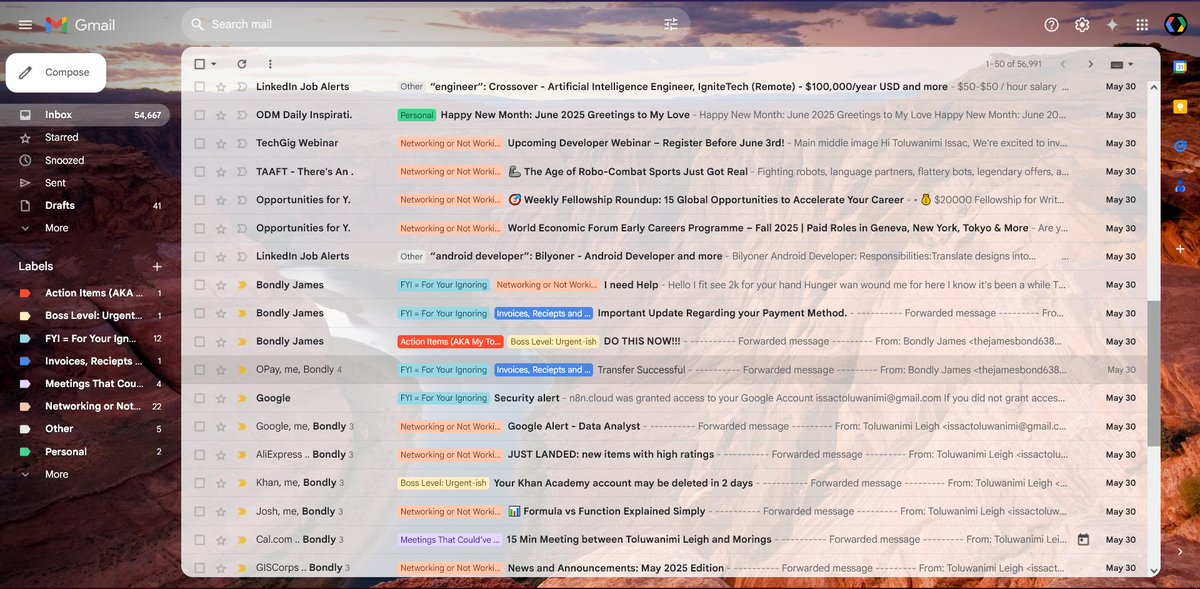Open input tools dropdown in toolbar
This screenshot has height=589, width=1200.
[1123, 64]
